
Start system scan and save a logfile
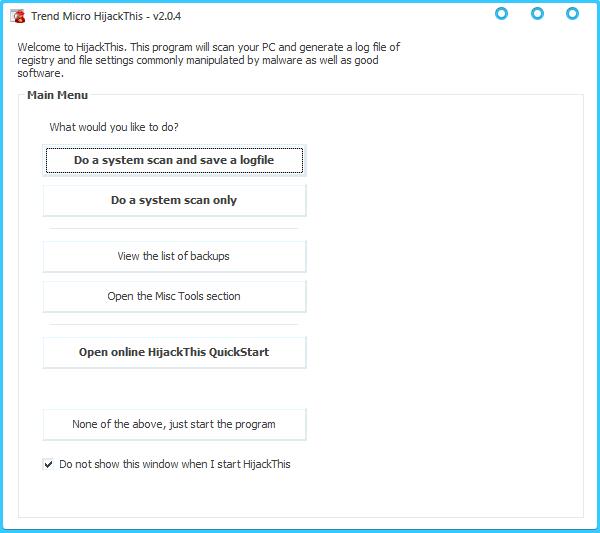coord(174,160)
